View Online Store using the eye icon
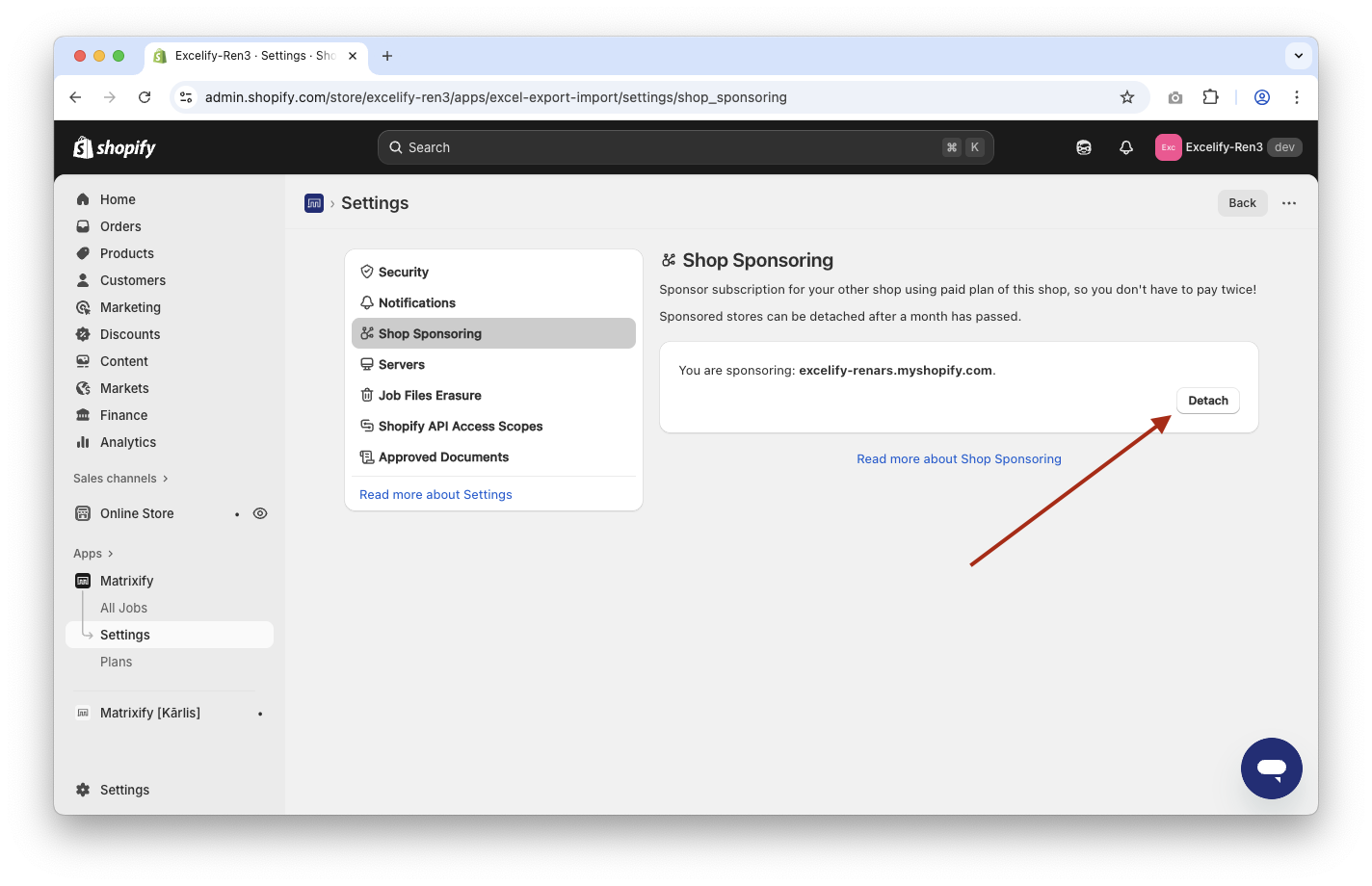 [x=260, y=513]
